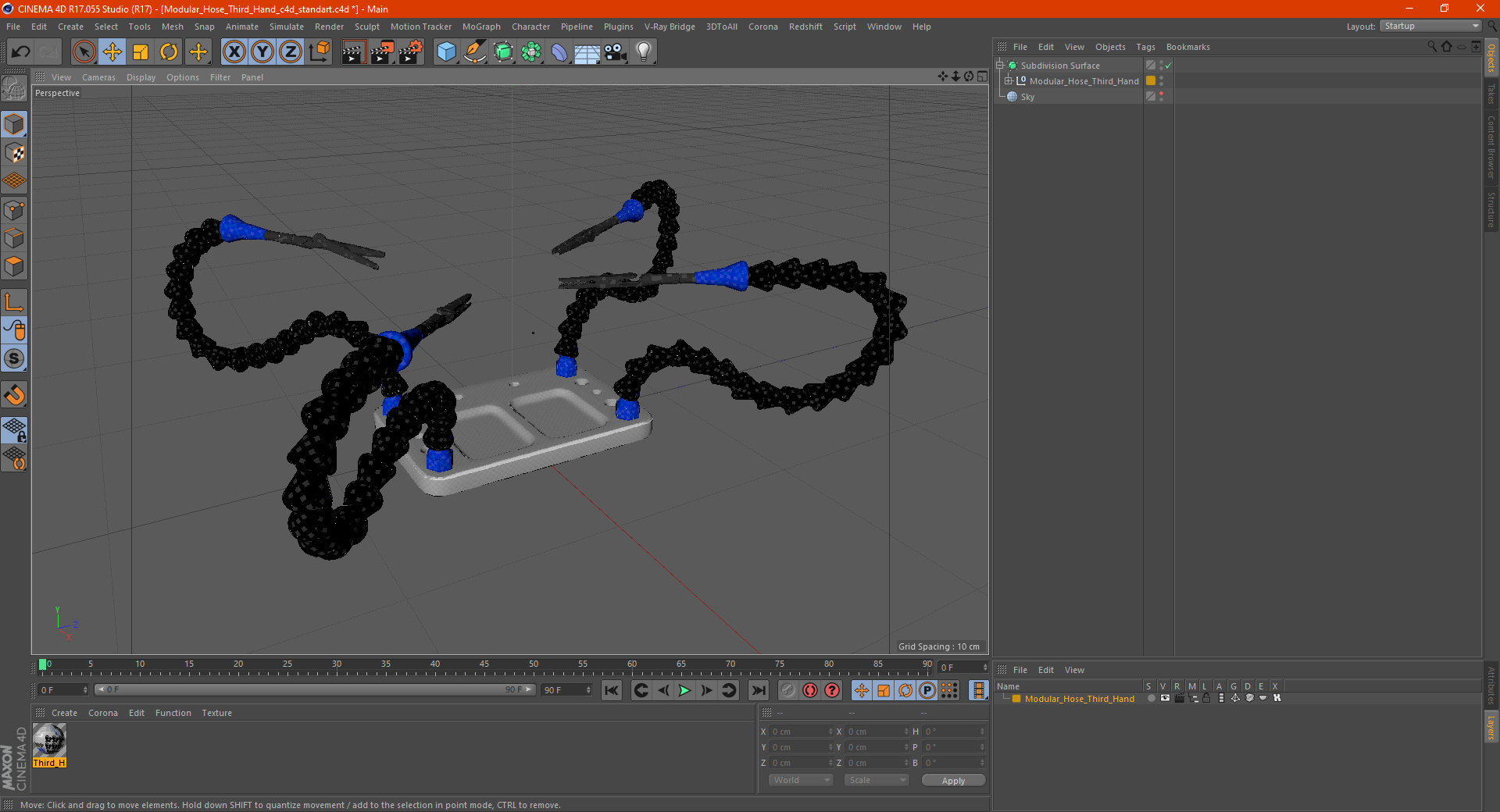The width and height of the screenshot is (1500, 812).
Task: Toggle Modular_Hose_Third_Hand visibility dots
Action: point(1162,81)
